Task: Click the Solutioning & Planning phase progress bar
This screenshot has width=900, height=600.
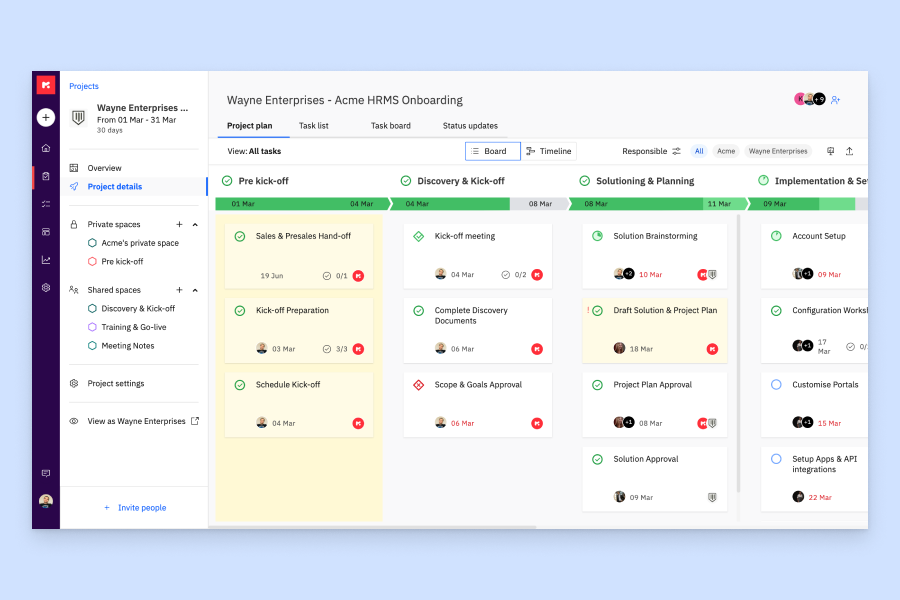Action: coord(659,204)
